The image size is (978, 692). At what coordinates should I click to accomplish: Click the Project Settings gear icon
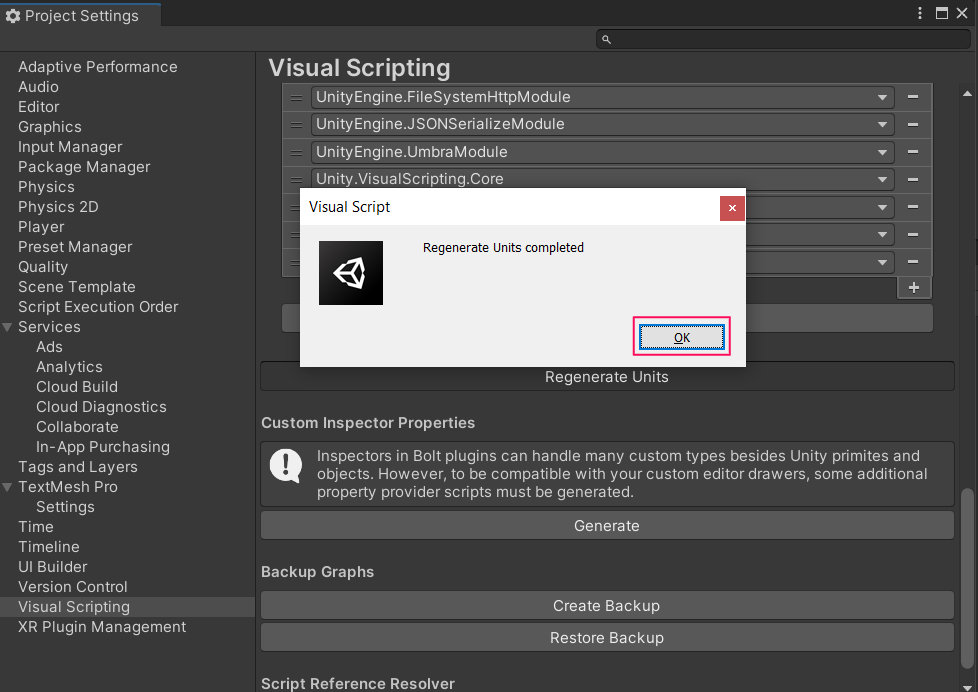13,16
